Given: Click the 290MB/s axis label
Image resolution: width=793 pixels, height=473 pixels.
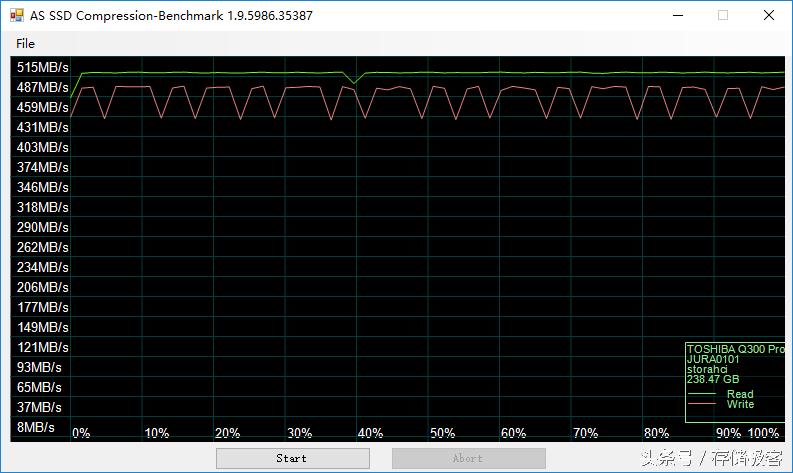Looking at the screenshot, I should point(42,227).
